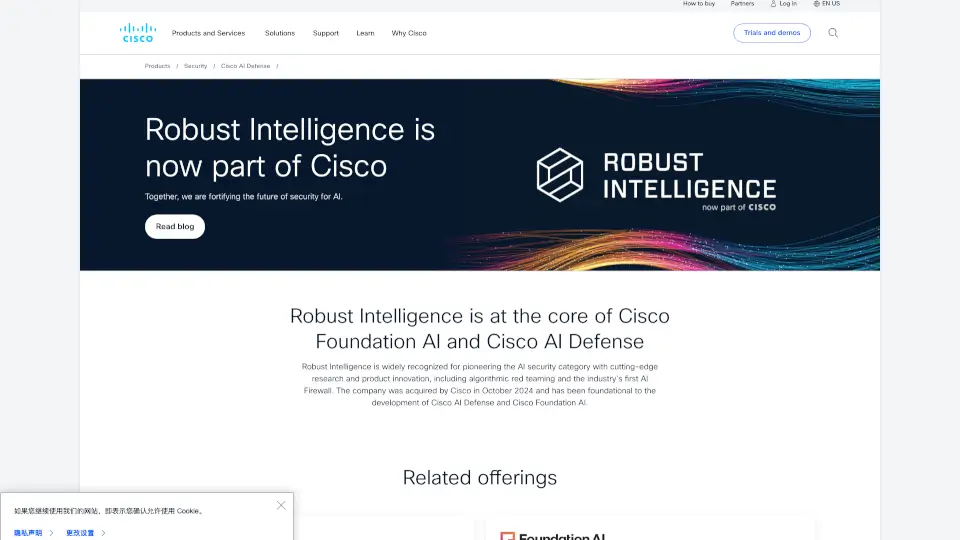The height and width of the screenshot is (540, 960).
Task: Click the Foundation AI logo icon
Action: 507,536
